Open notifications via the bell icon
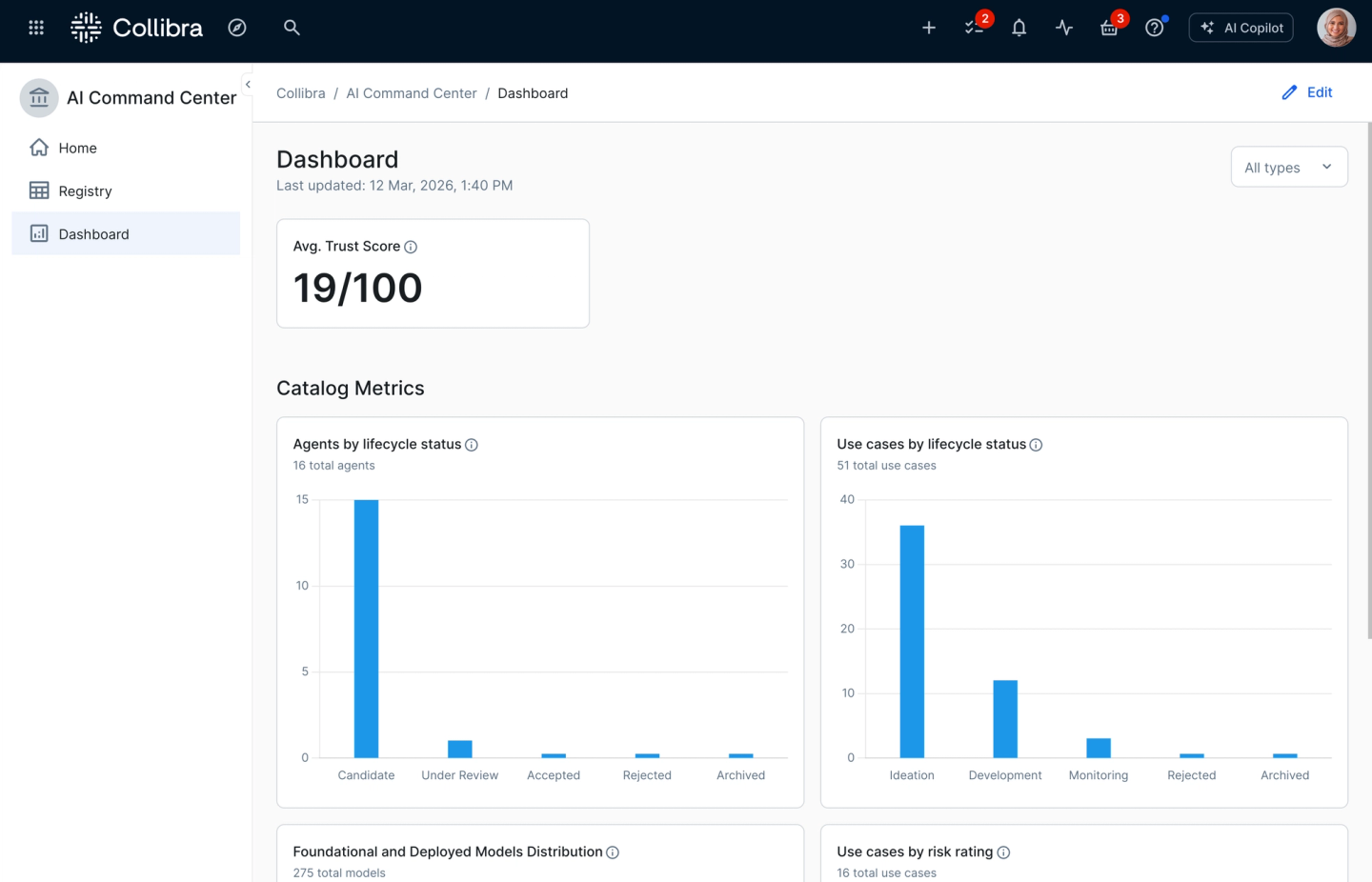This screenshot has height=882, width=1372. tap(1019, 28)
